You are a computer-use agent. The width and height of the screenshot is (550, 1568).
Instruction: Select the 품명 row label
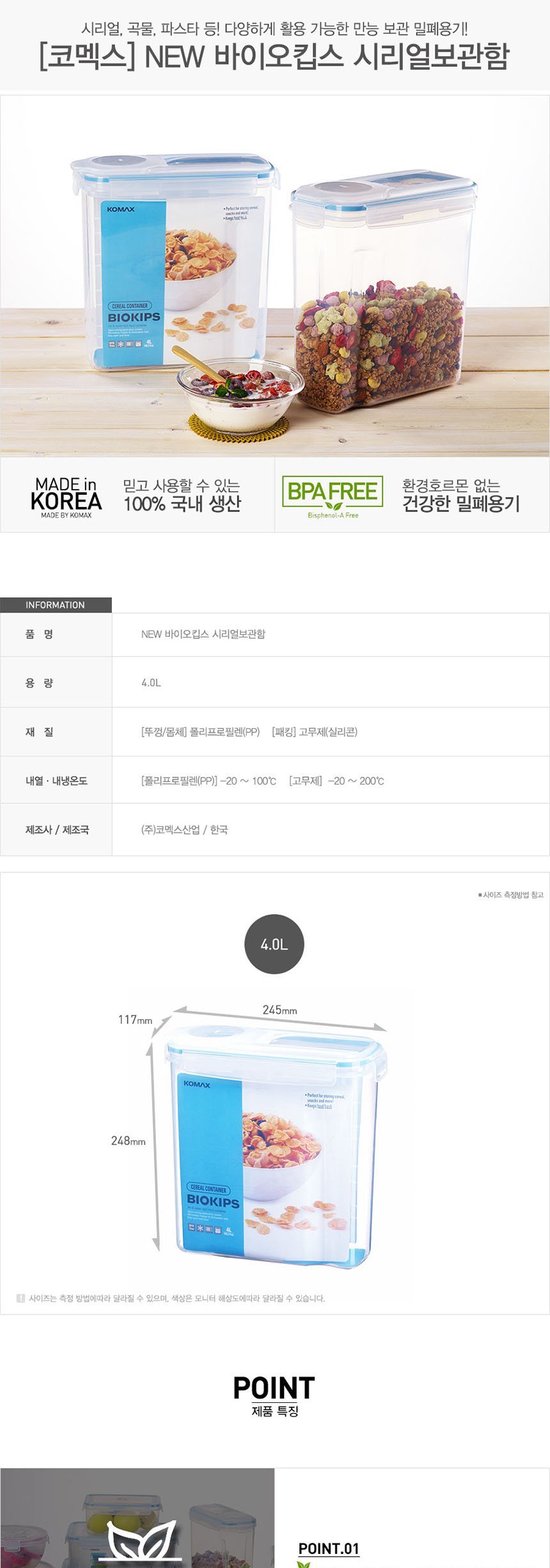click(40, 634)
